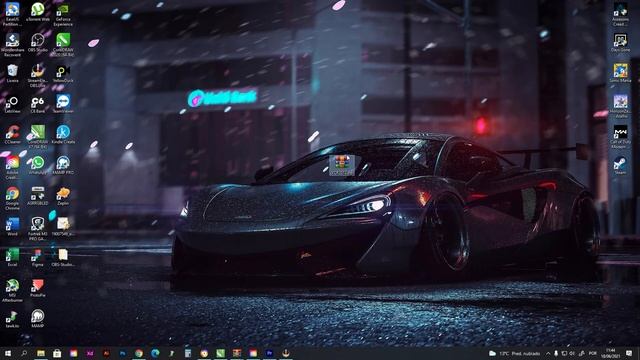Open the uTorrent Web desktop shortcut
This screenshot has width=640, height=360.
click(38, 12)
